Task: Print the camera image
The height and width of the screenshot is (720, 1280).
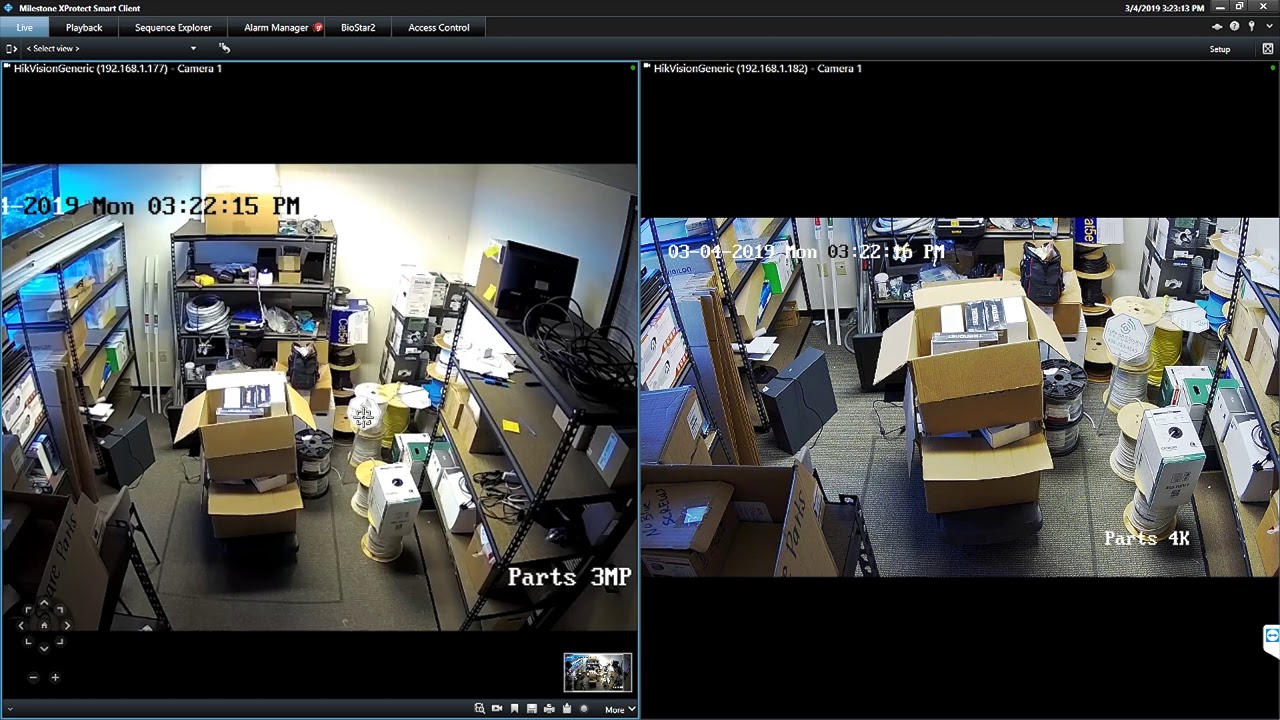Action: coord(549,709)
